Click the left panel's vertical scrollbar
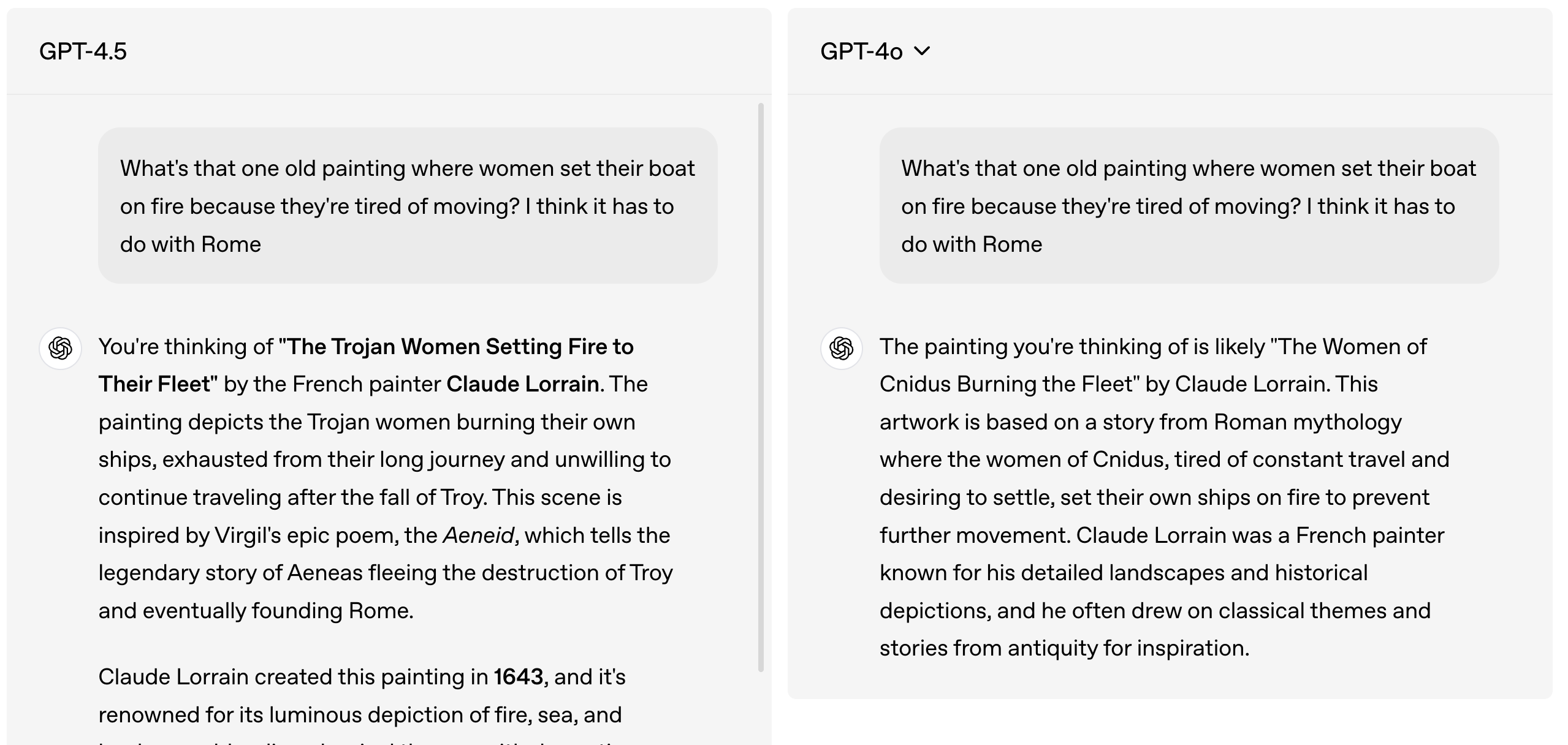 pyautogui.click(x=761, y=386)
